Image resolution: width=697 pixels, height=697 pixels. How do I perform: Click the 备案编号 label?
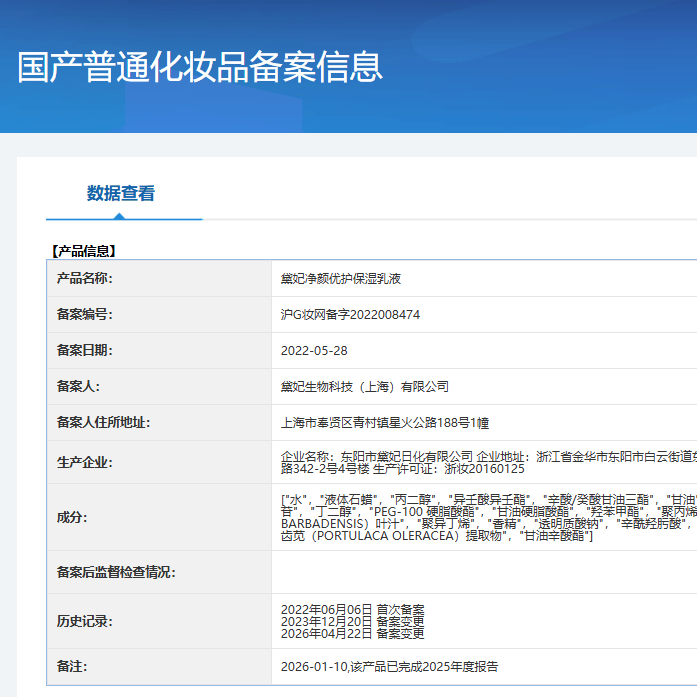pos(84,314)
